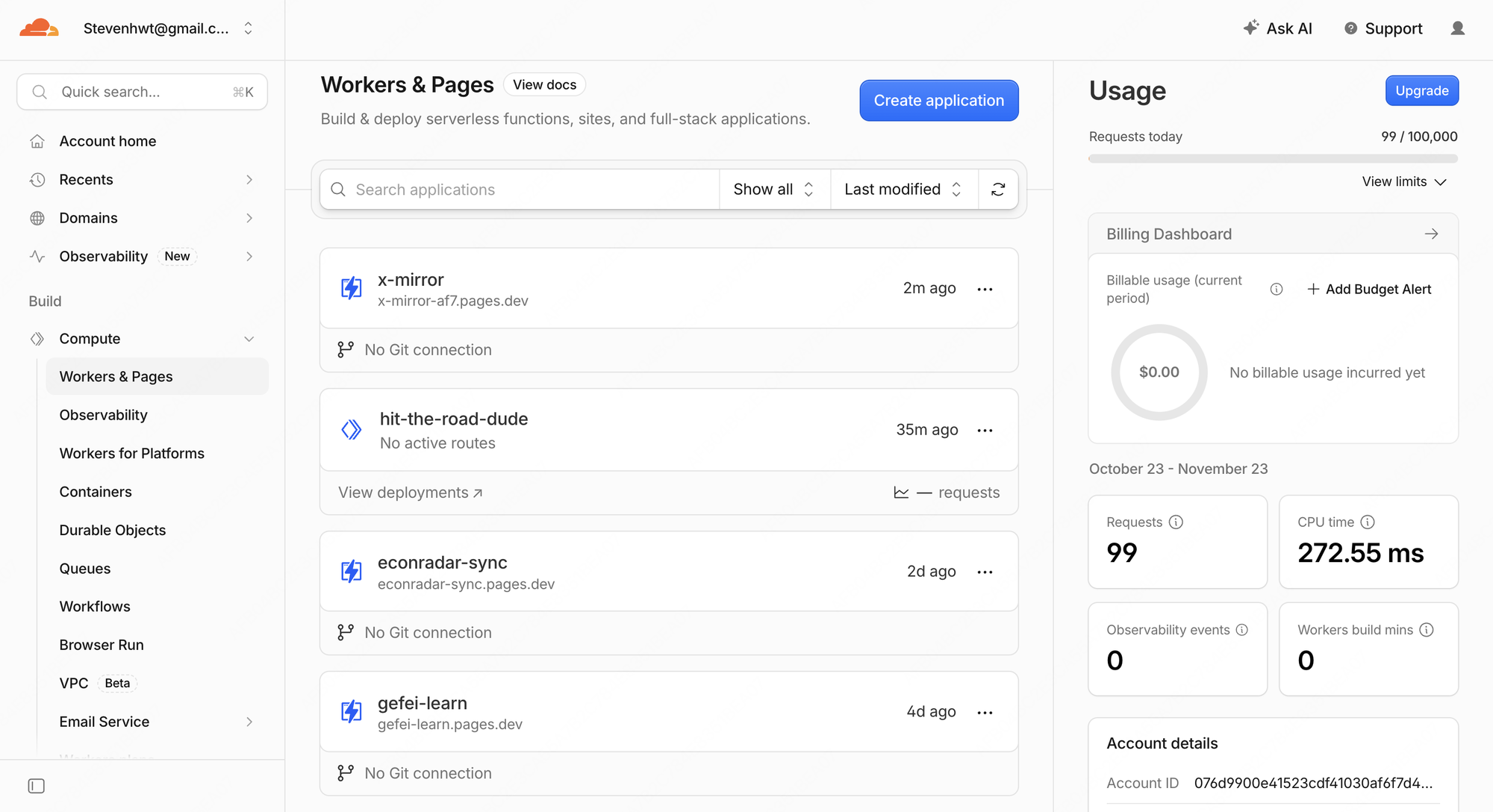Select Workers for Platforms
This screenshot has width=1493, height=812.
131,453
